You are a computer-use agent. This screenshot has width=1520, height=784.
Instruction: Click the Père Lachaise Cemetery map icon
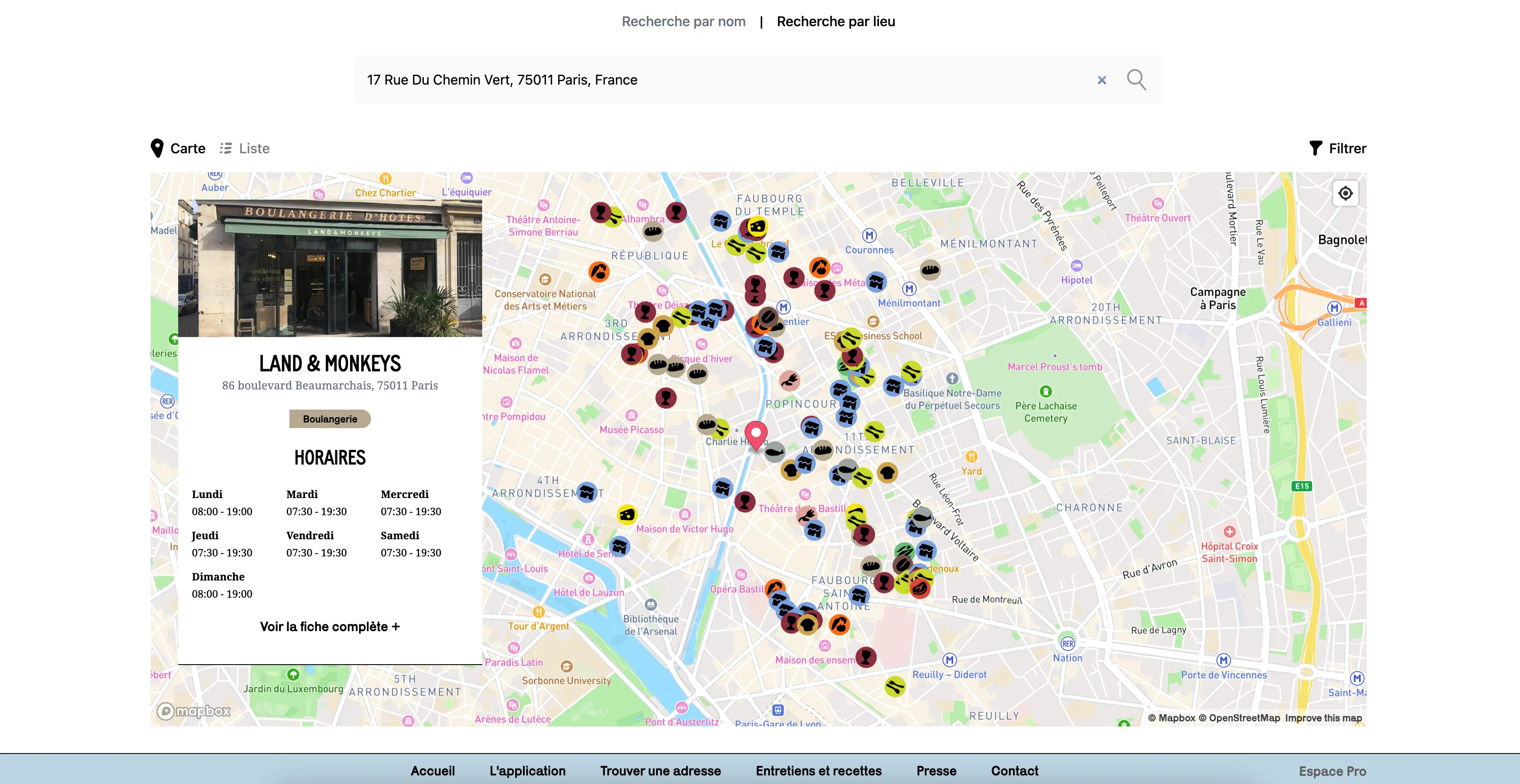[1046, 391]
